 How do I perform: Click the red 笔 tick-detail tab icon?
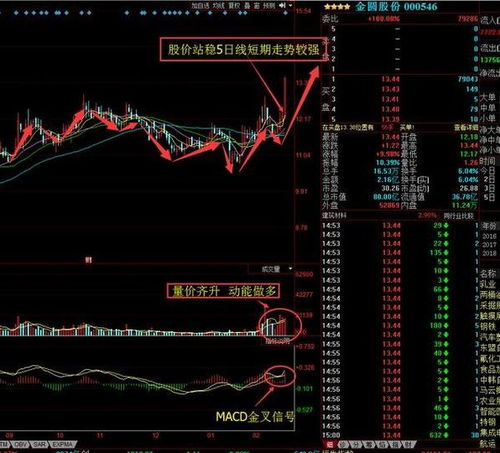[330, 445]
